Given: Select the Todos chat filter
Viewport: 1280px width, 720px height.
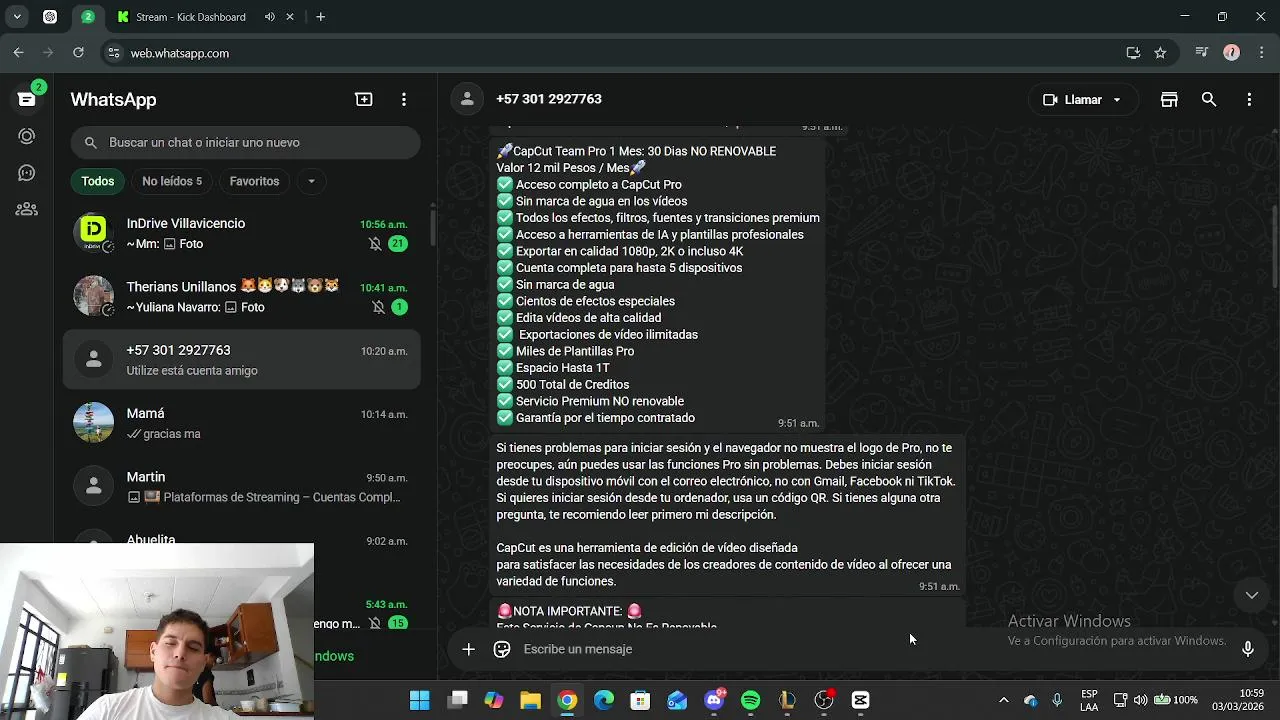Looking at the screenshot, I should pos(98,181).
